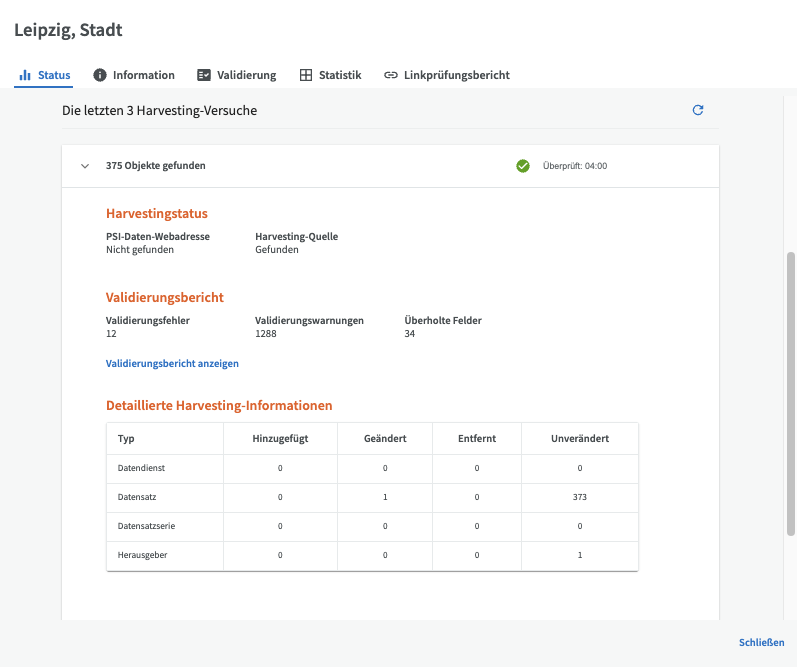Image resolution: width=797 pixels, height=667 pixels.
Task: Click the Unverändert column header
Action: (579, 439)
